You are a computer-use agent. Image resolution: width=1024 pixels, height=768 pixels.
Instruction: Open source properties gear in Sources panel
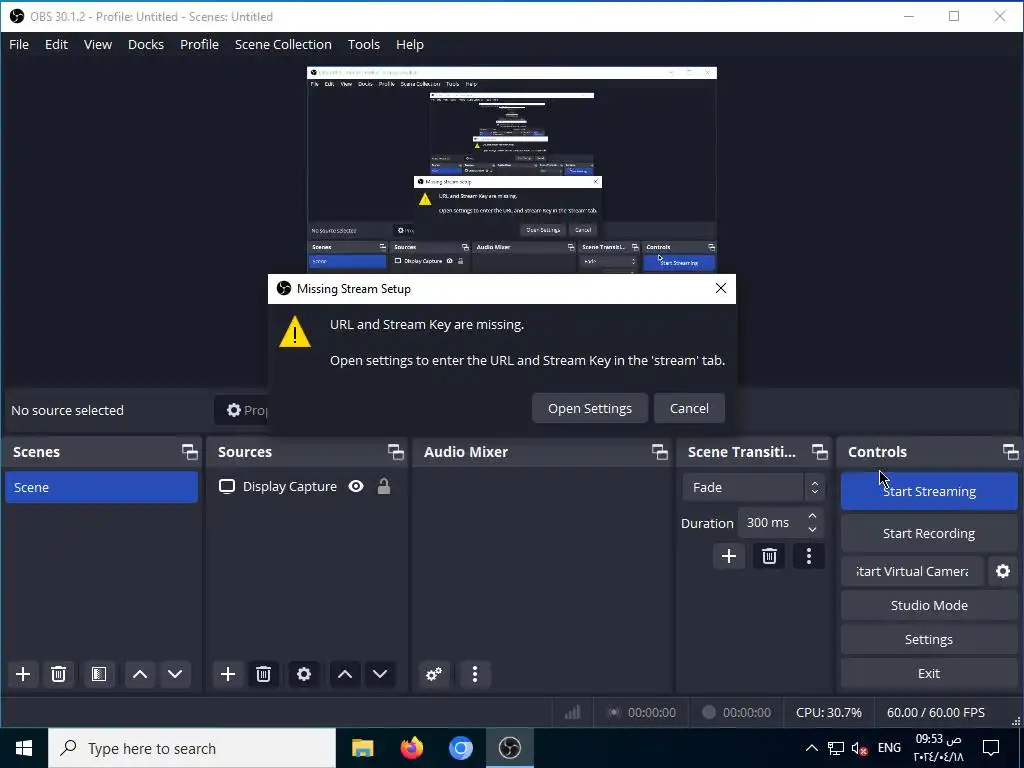304,674
